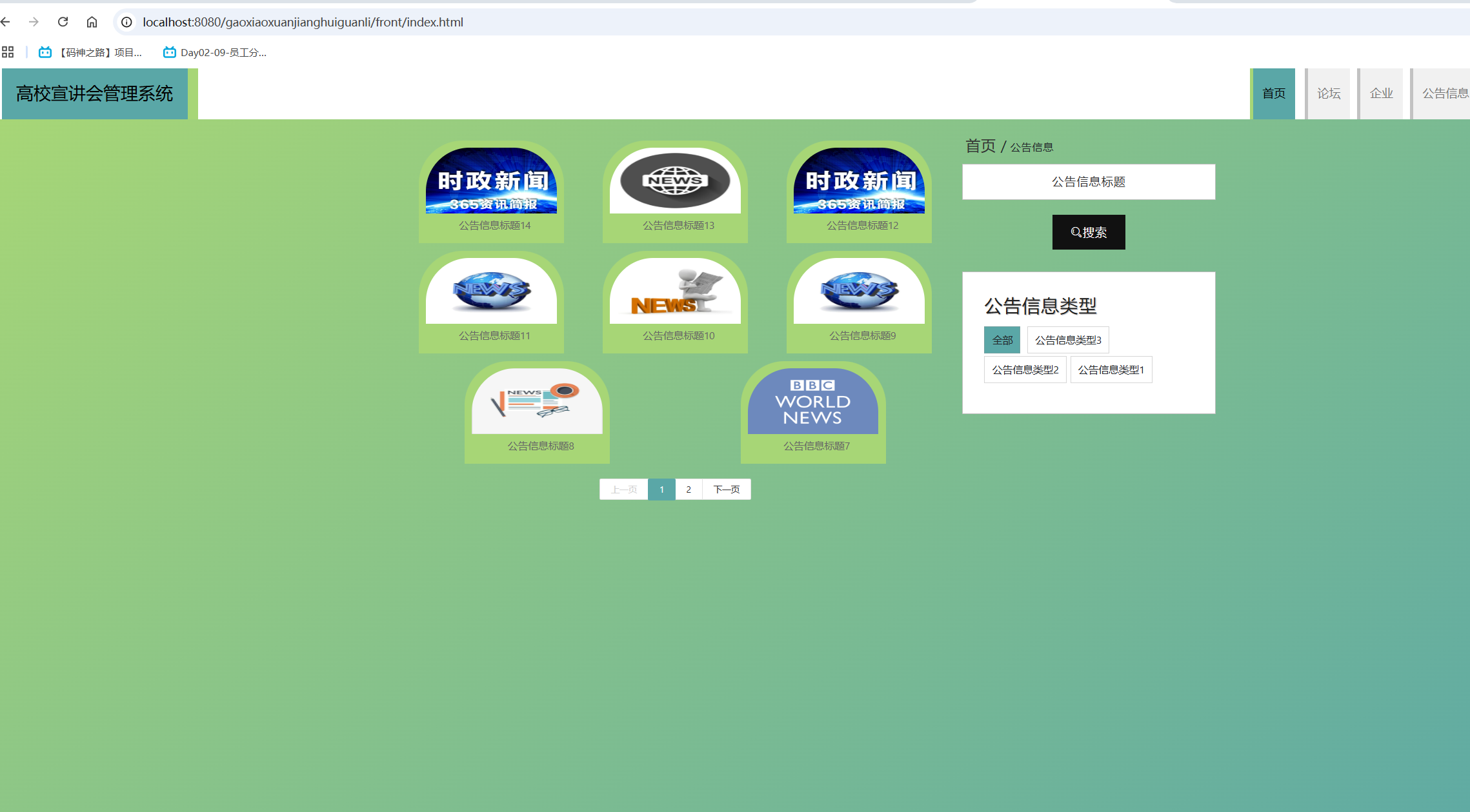Open the apps grid icon in bookmarks bar
This screenshot has height=812, width=1470.
(8, 52)
